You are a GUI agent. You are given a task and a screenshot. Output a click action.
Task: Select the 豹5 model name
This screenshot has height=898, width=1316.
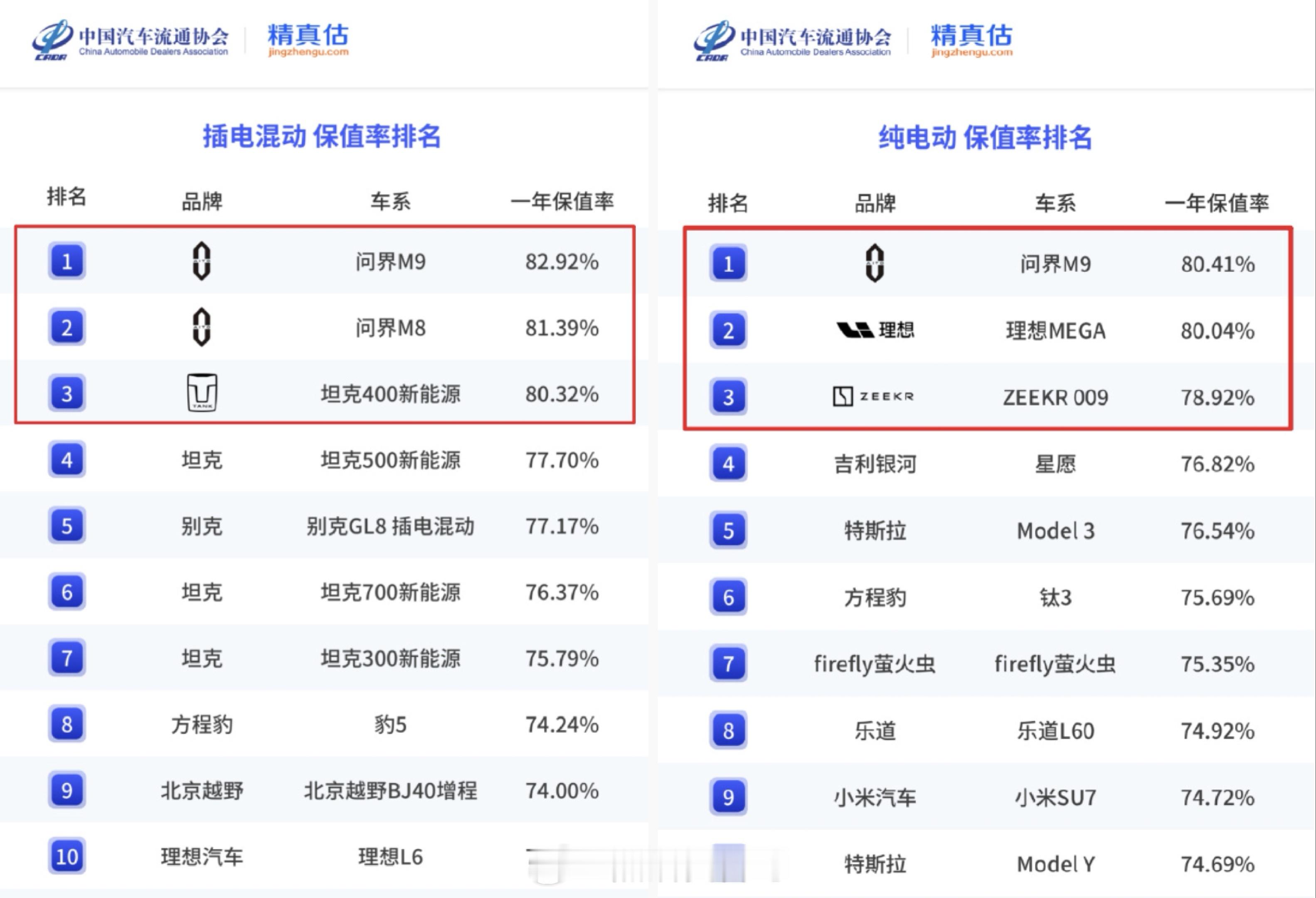click(x=391, y=725)
